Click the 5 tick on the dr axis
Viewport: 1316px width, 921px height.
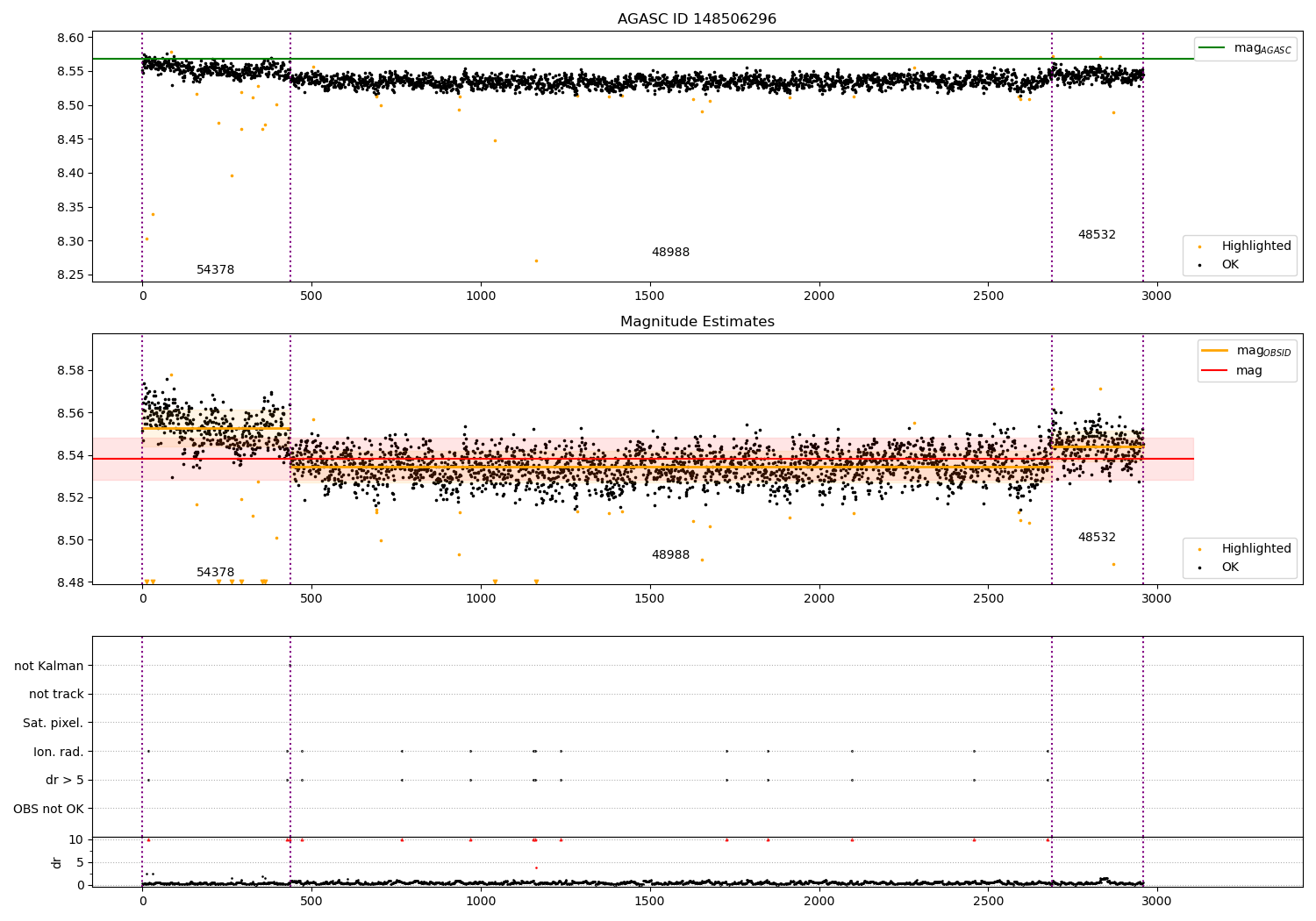click(x=80, y=862)
